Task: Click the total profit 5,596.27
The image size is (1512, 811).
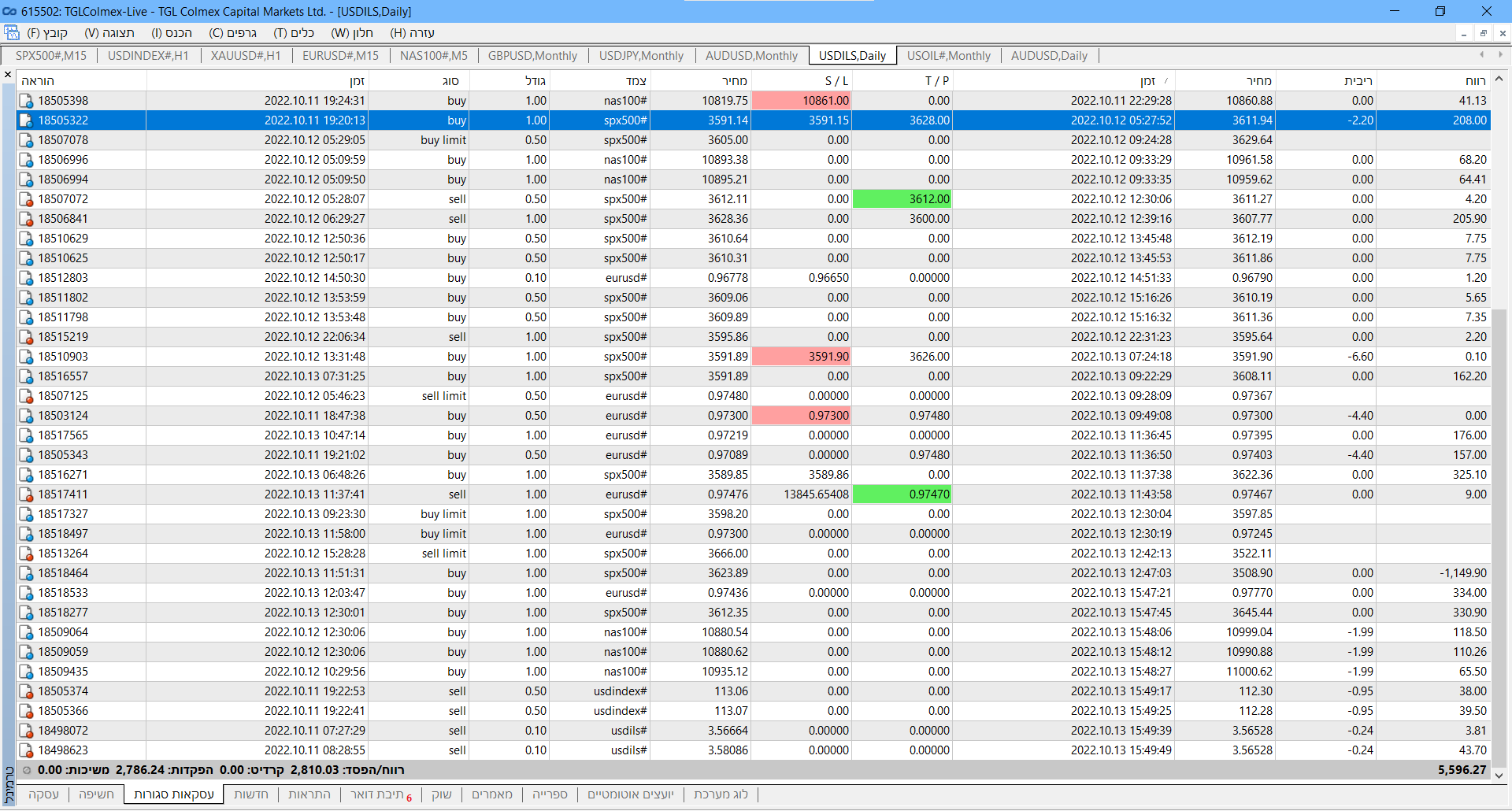Action: point(1462,770)
